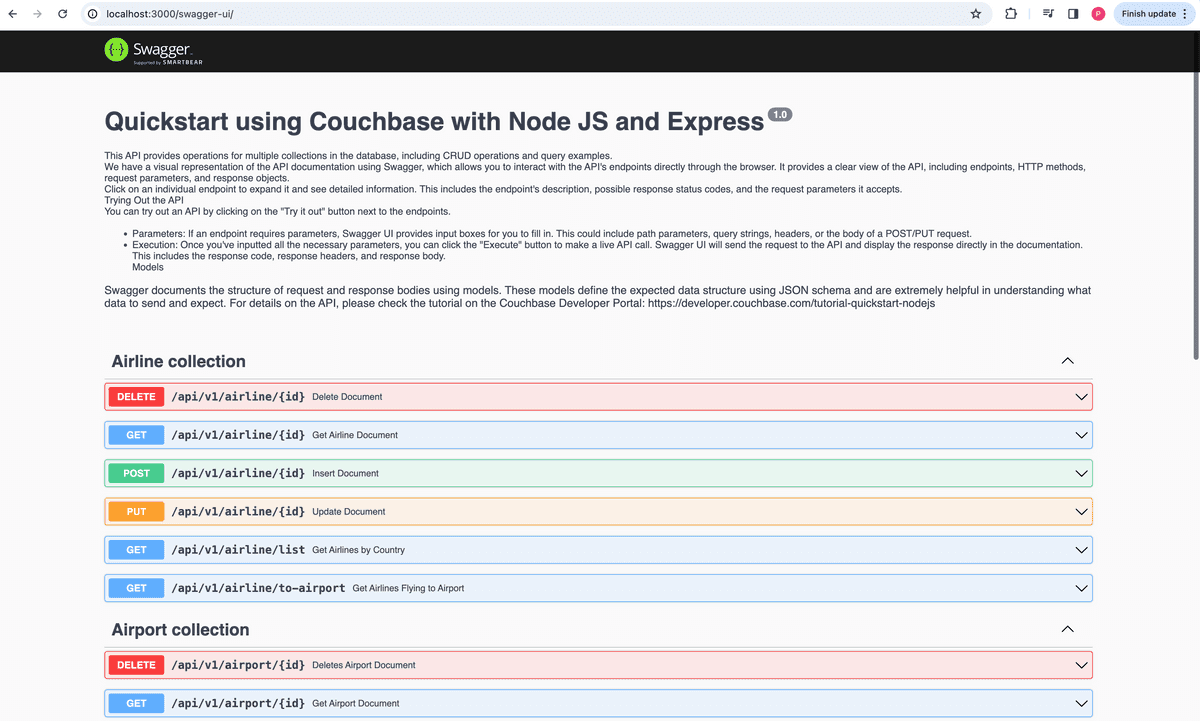Go back using the browser back arrow
Image resolution: width=1200 pixels, height=721 pixels.
point(13,14)
